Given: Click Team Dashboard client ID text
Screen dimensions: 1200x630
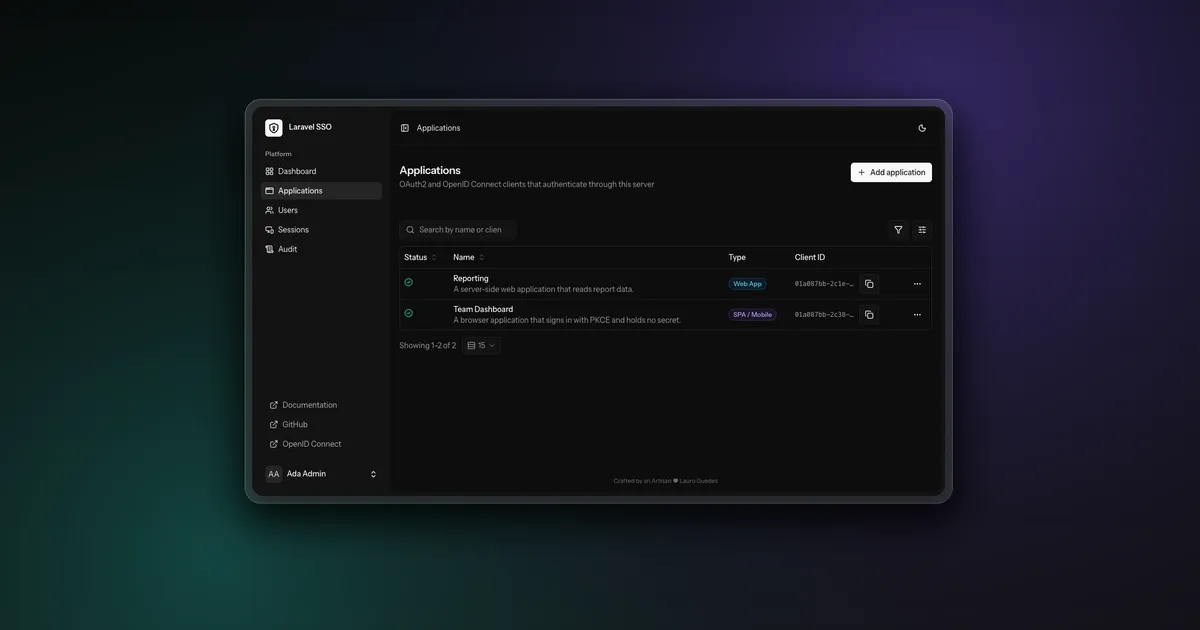Looking at the screenshot, I should tap(824, 314).
